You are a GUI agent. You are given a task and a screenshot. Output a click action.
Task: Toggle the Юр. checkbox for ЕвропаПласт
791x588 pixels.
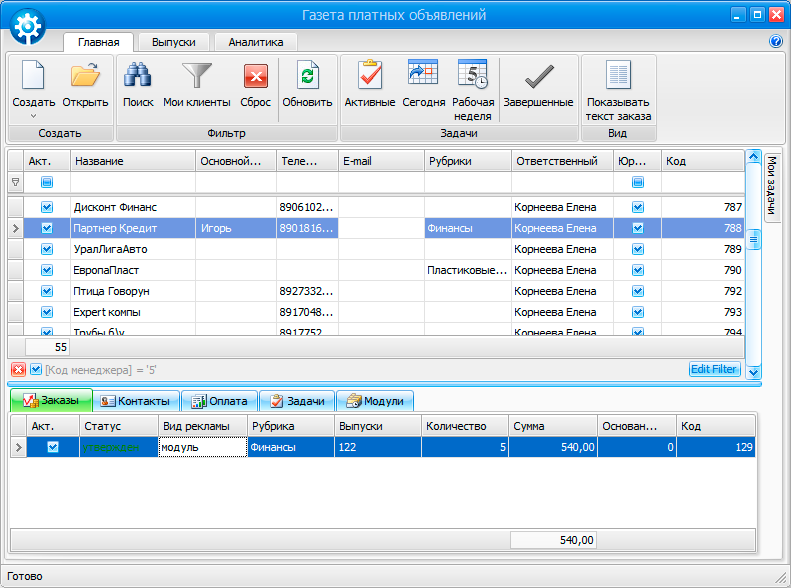[x=638, y=270]
